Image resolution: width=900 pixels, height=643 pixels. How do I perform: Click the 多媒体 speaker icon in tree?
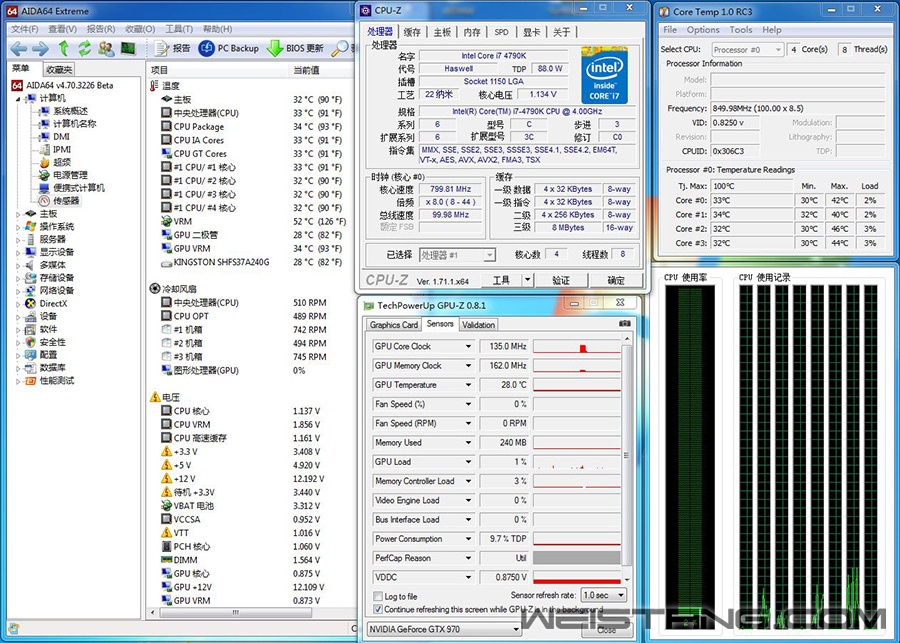(31, 265)
